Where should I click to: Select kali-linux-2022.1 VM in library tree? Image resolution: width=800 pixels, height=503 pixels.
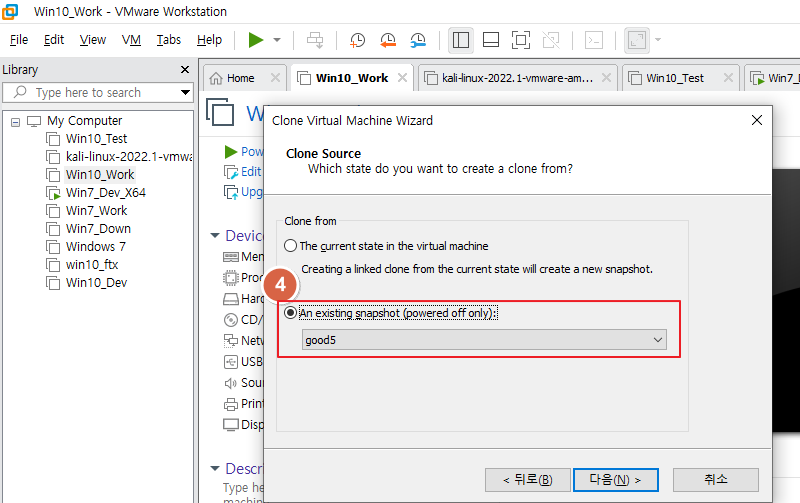[x=129, y=157]
